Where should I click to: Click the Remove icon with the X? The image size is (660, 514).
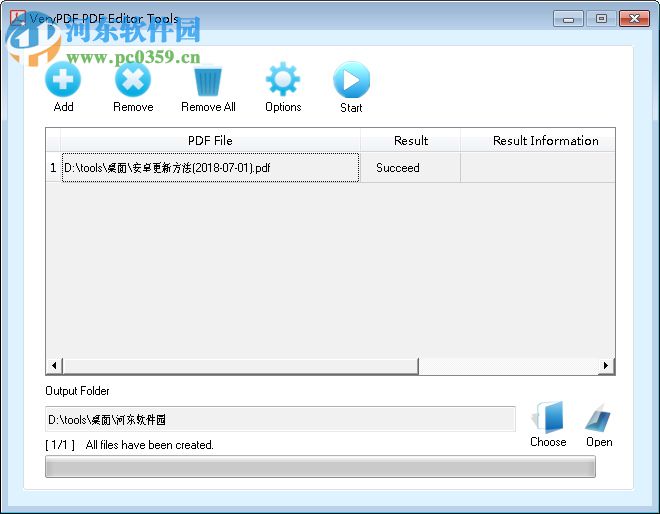(x=133, y=79)
